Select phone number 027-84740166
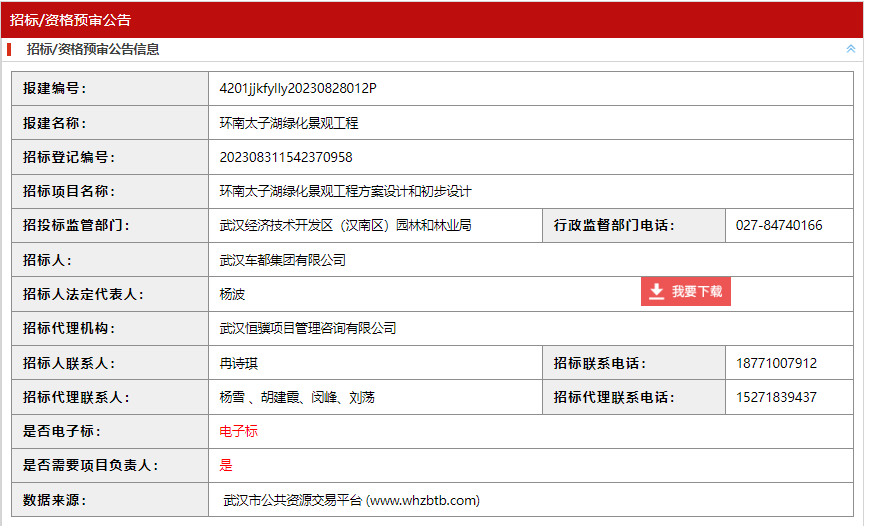 pyautogui.click(x=779, y=226)
